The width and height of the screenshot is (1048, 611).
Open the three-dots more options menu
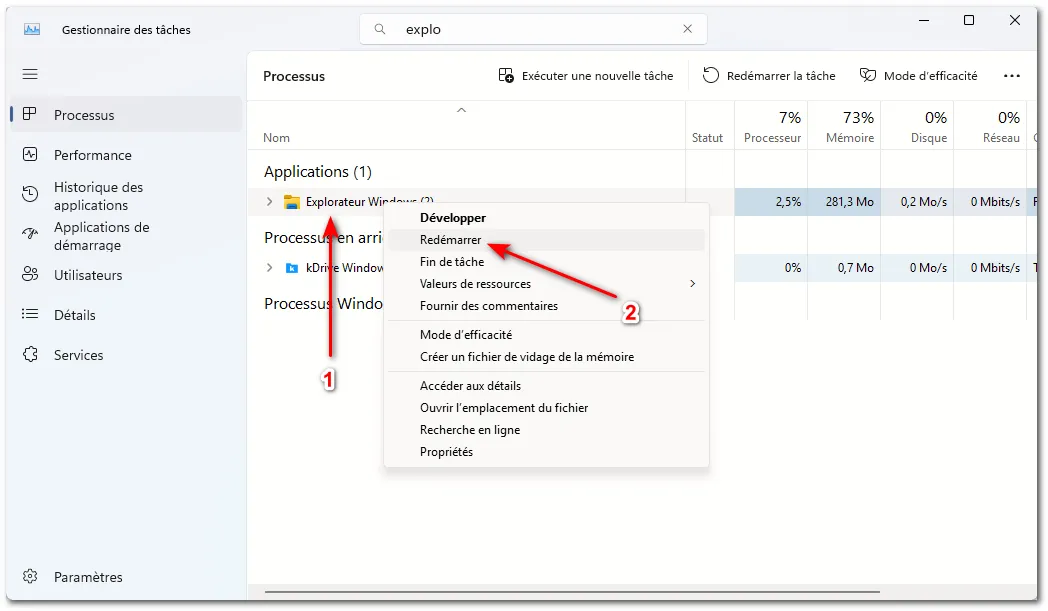pos(1012,76)
